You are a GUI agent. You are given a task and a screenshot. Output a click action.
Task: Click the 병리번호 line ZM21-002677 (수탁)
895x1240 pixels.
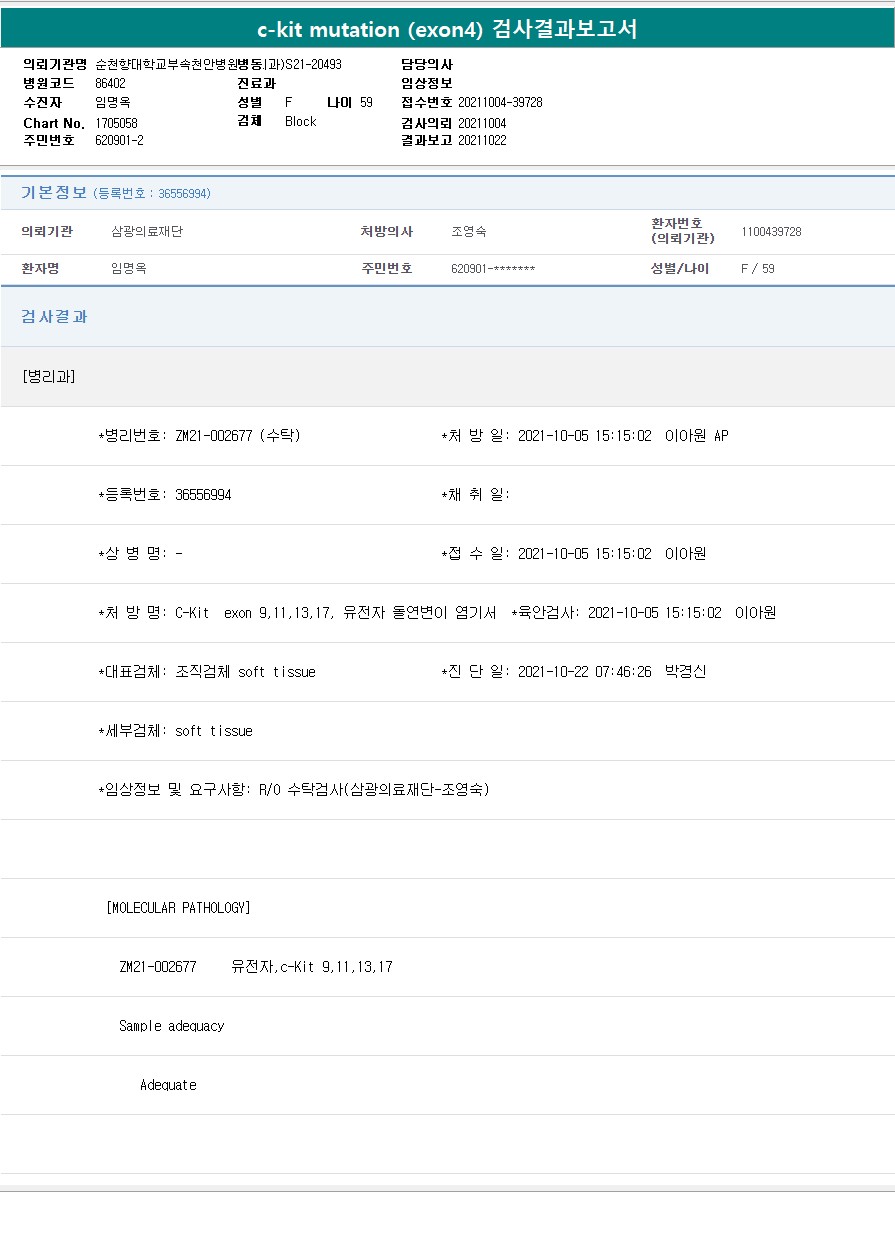[199, 436]
